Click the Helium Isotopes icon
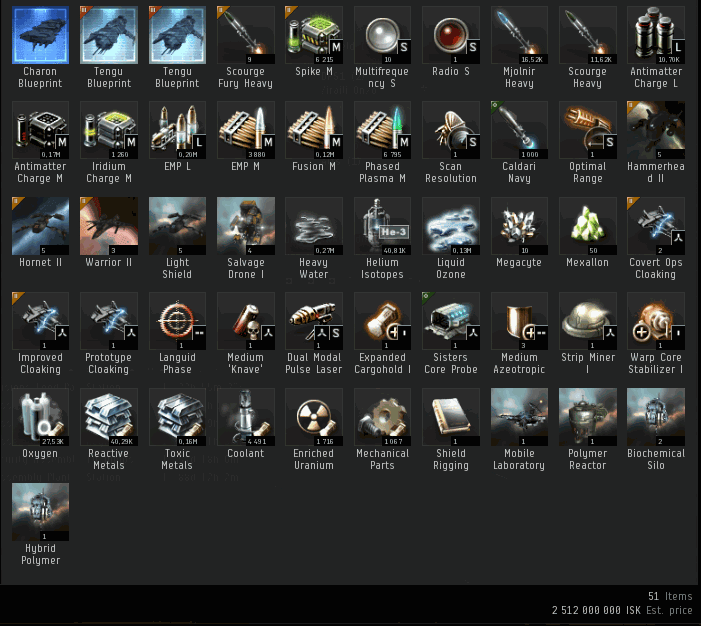Viewport: 701px width, 626px height. pyautogui.click(x=382, y=226)
